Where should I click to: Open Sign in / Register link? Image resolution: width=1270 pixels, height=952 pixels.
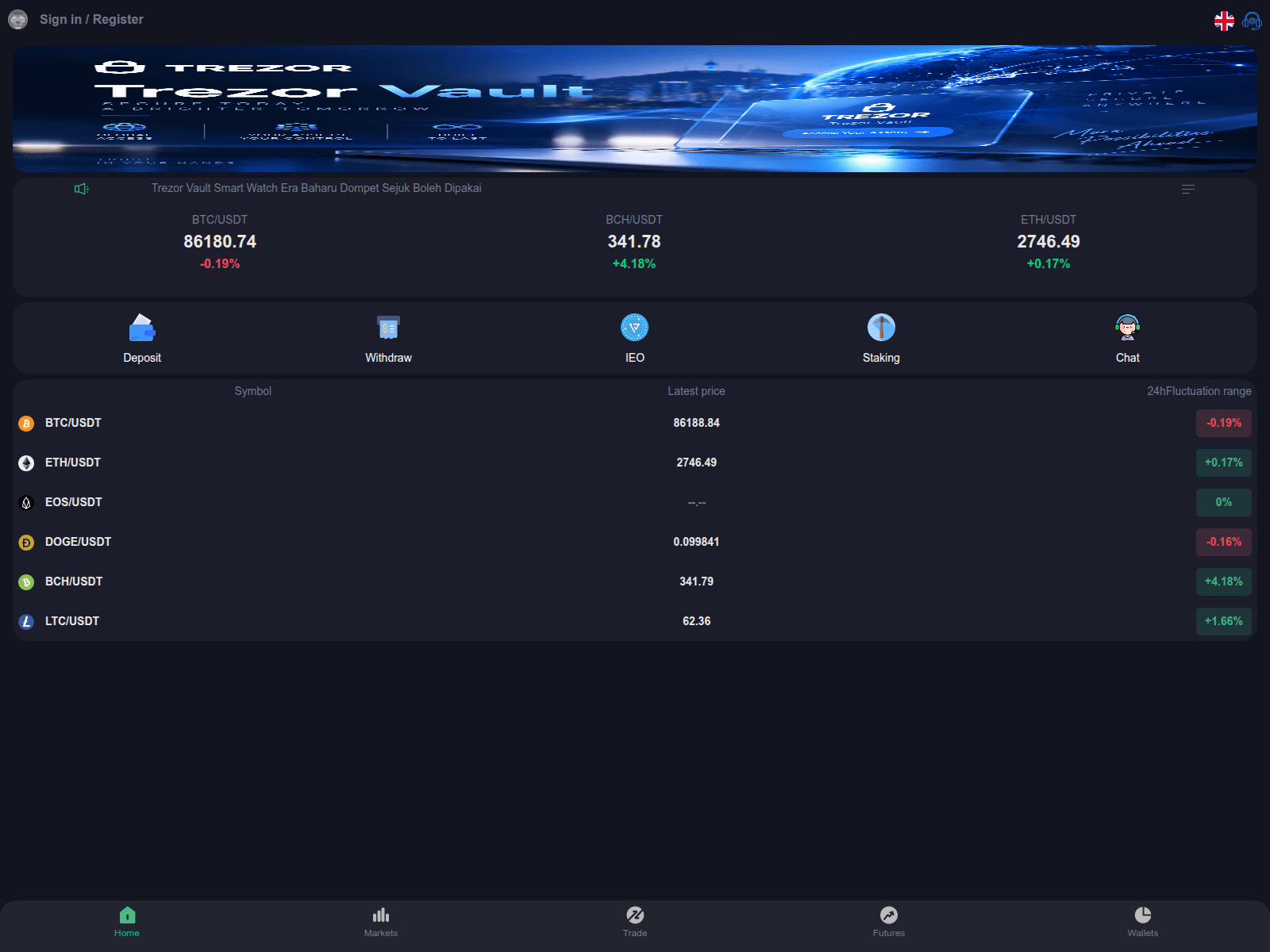pyautogui.click(x=91, y=19)
